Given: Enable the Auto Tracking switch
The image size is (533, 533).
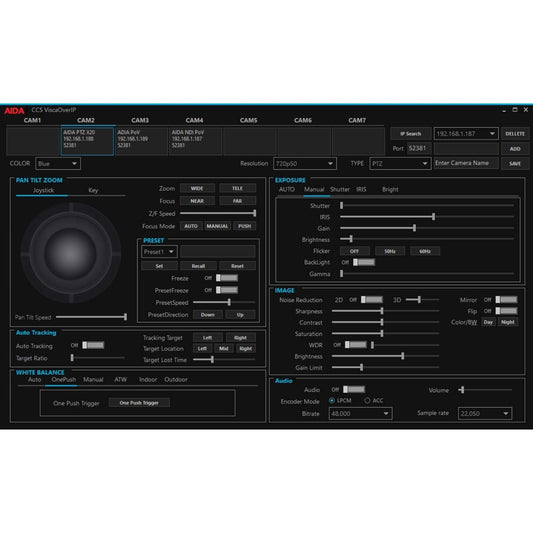Looking at the screenshot, I should [x=93, y=345].
